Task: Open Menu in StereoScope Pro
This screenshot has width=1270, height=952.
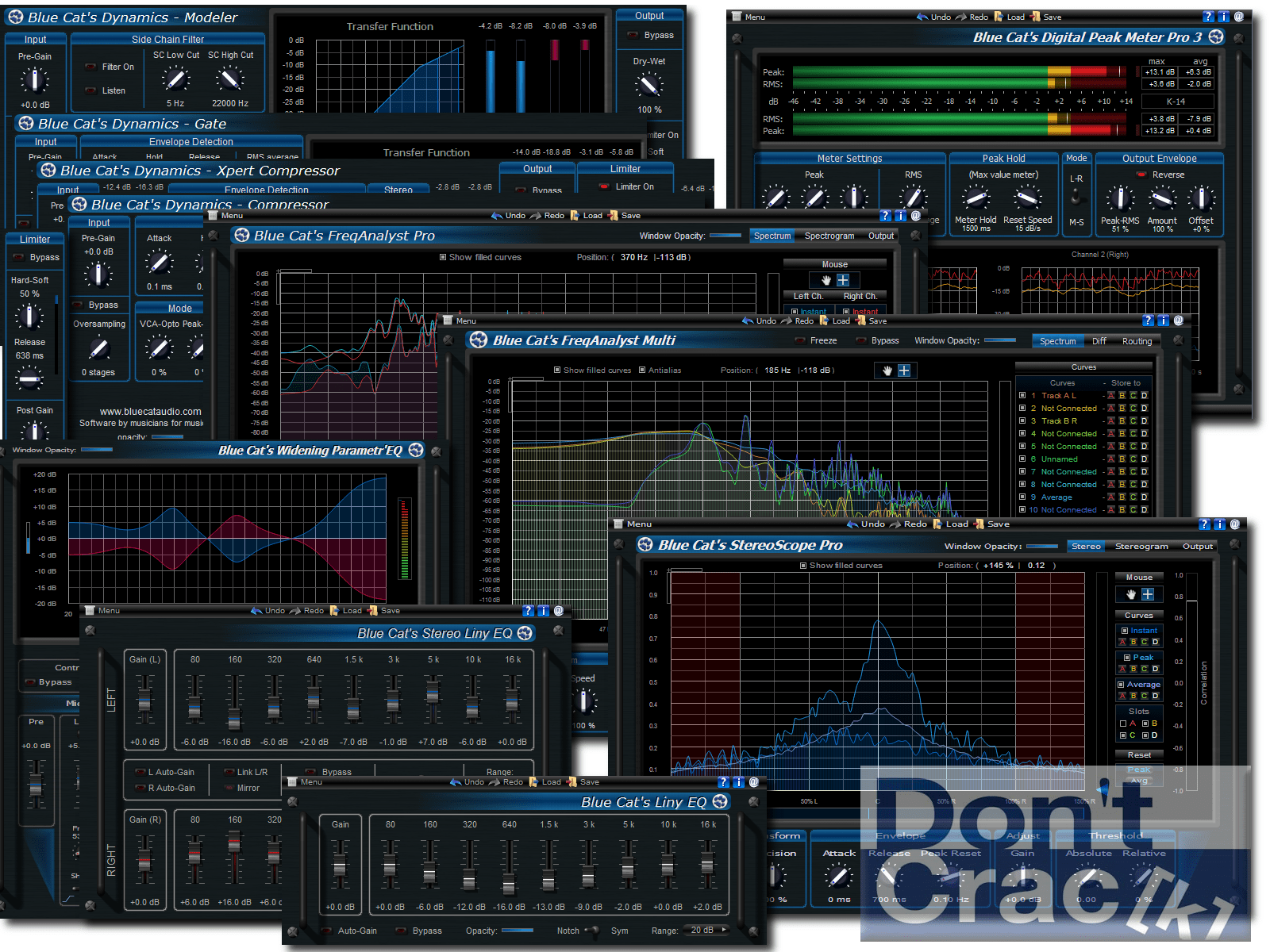Action: coord(633,524)
